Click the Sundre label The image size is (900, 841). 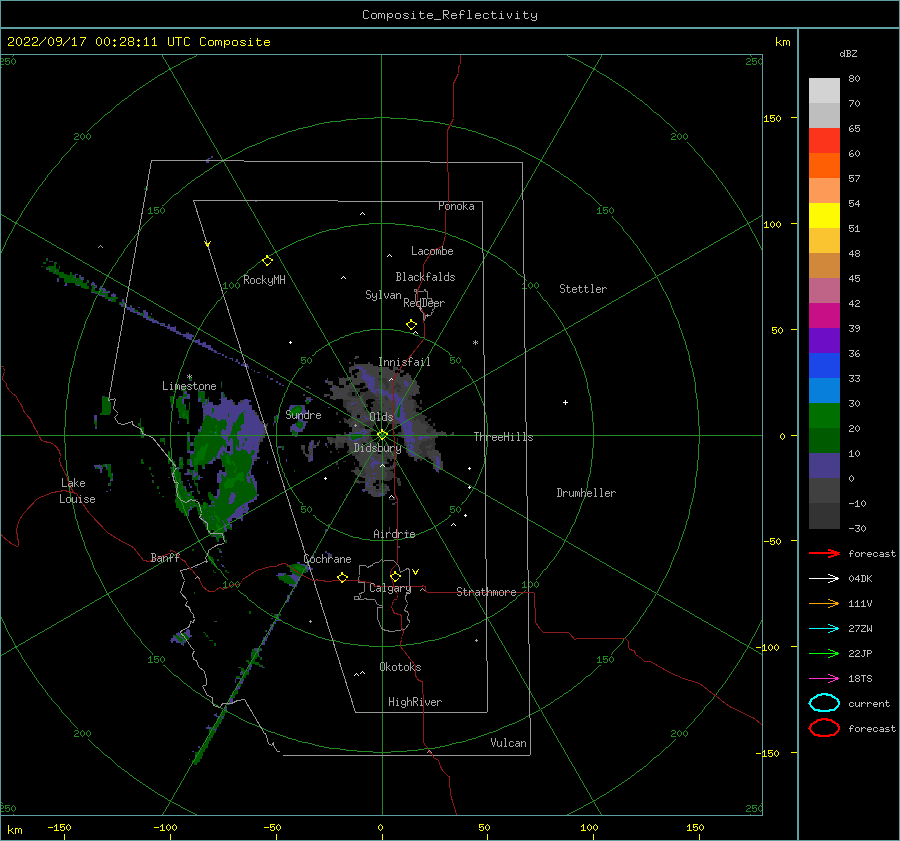[x=303, y=414]
